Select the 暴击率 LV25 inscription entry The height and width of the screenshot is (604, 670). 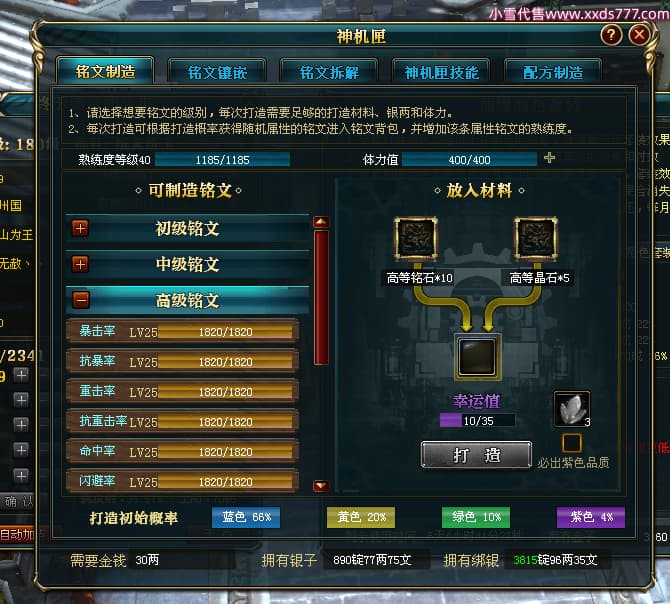[x=183, y=331]
